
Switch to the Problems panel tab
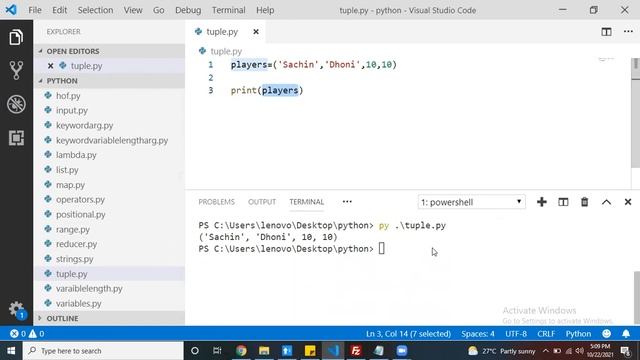(x=216, y=202)
